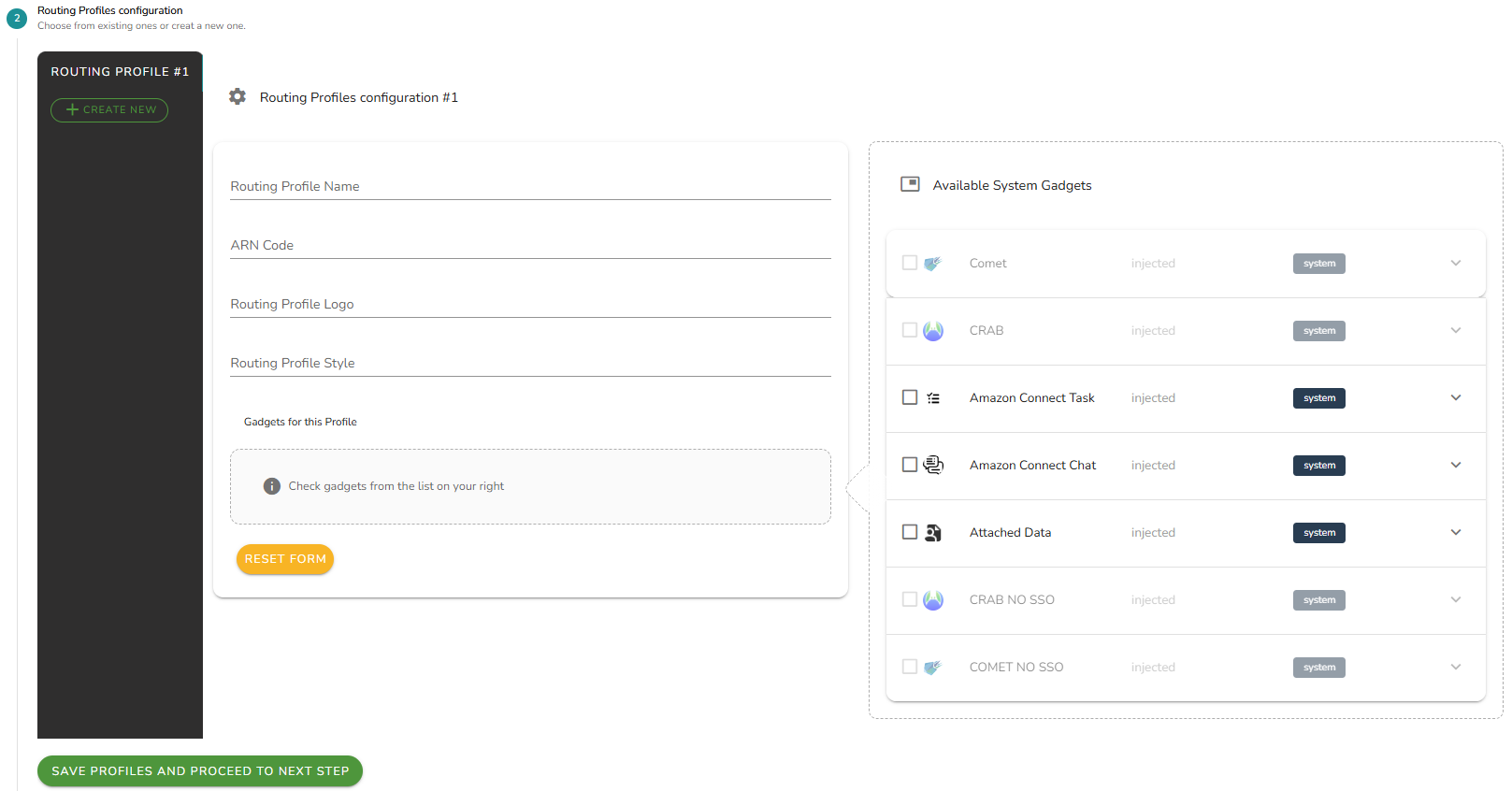Image resolution: width=1512 pixels, height=791 pixels.
Task: Click the Amazon Connect Task label
Action: pos(1031,397)
